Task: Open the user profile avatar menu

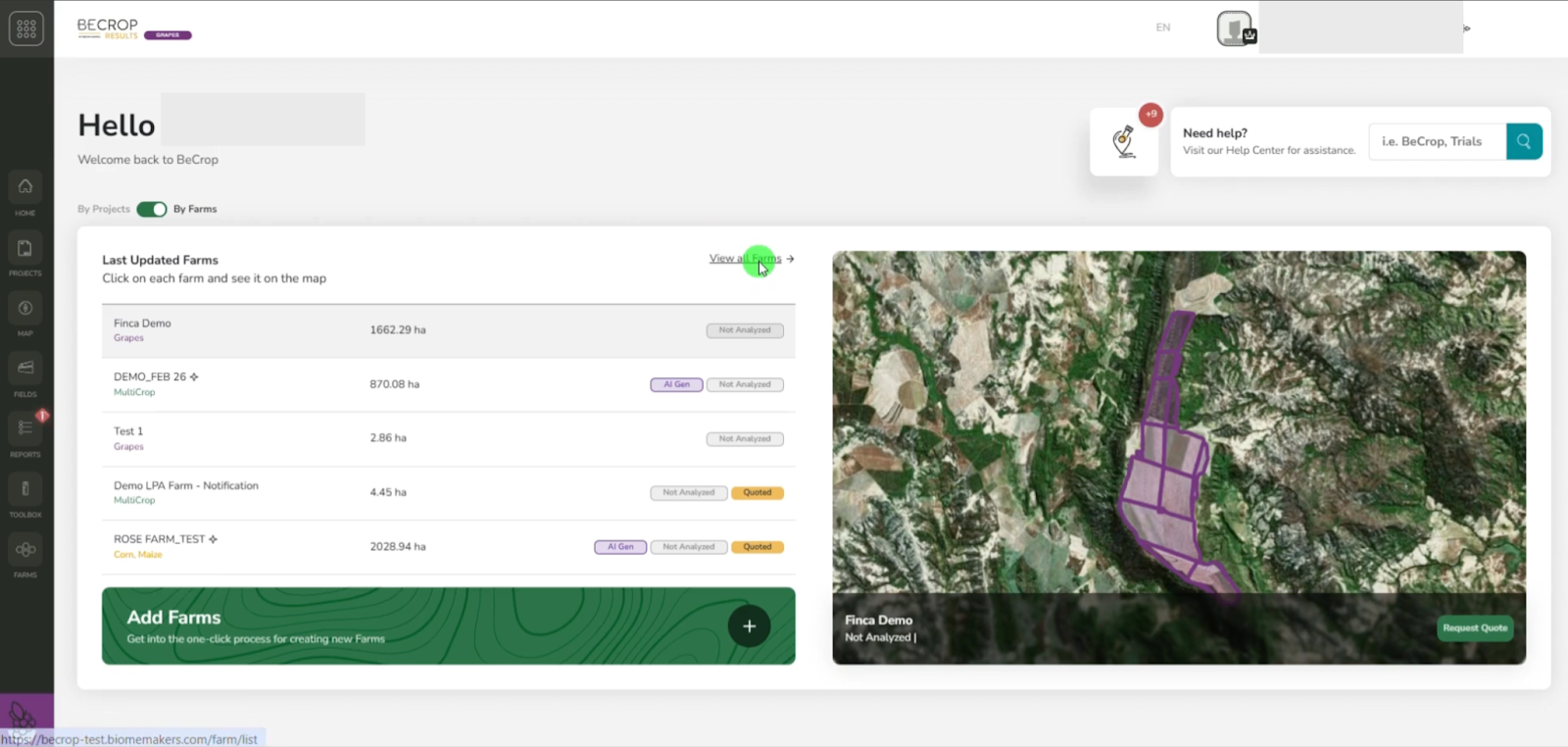Action: 1235,28
